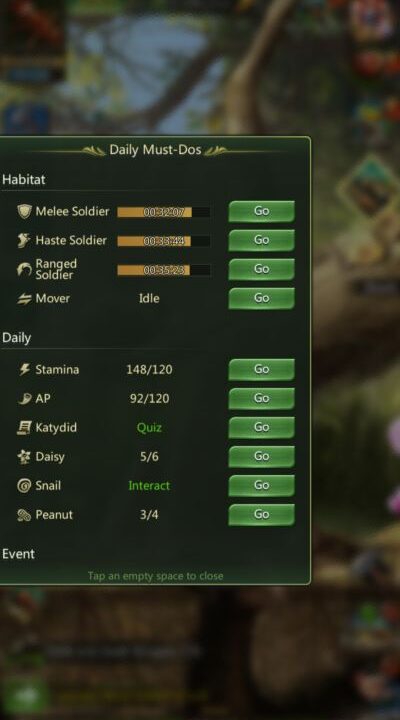The width and height of the screenshot is (400, 720).
Task: Click the Haste Soldier boot icon
Action: point(24,241)
